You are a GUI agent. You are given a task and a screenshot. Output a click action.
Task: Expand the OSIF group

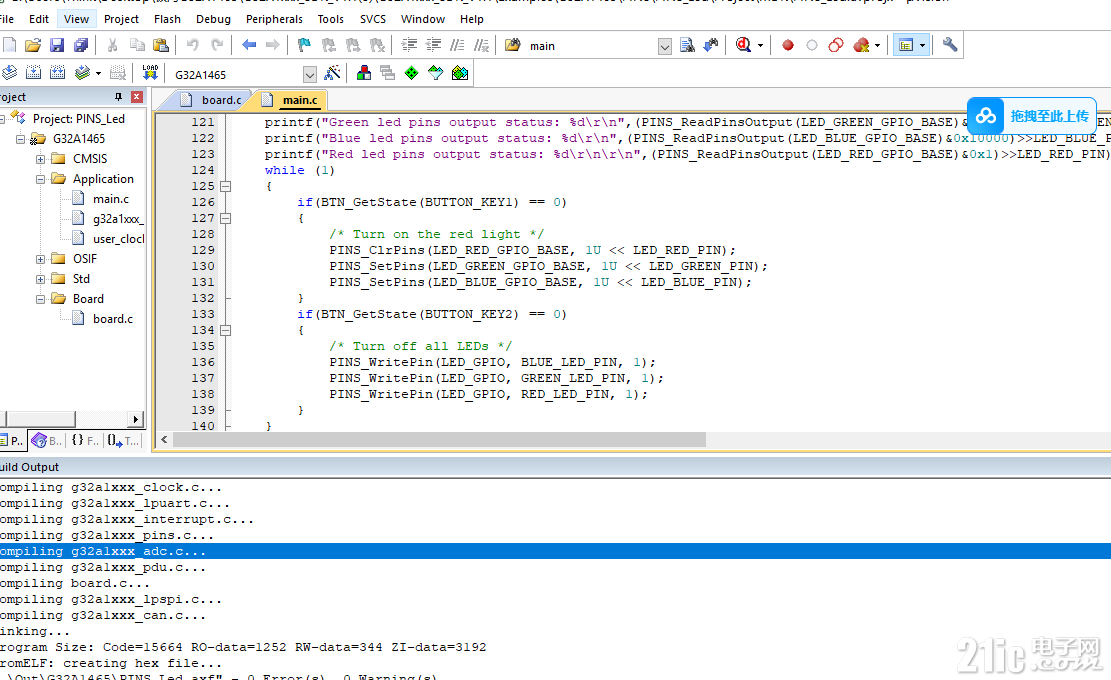click(40, 259)
